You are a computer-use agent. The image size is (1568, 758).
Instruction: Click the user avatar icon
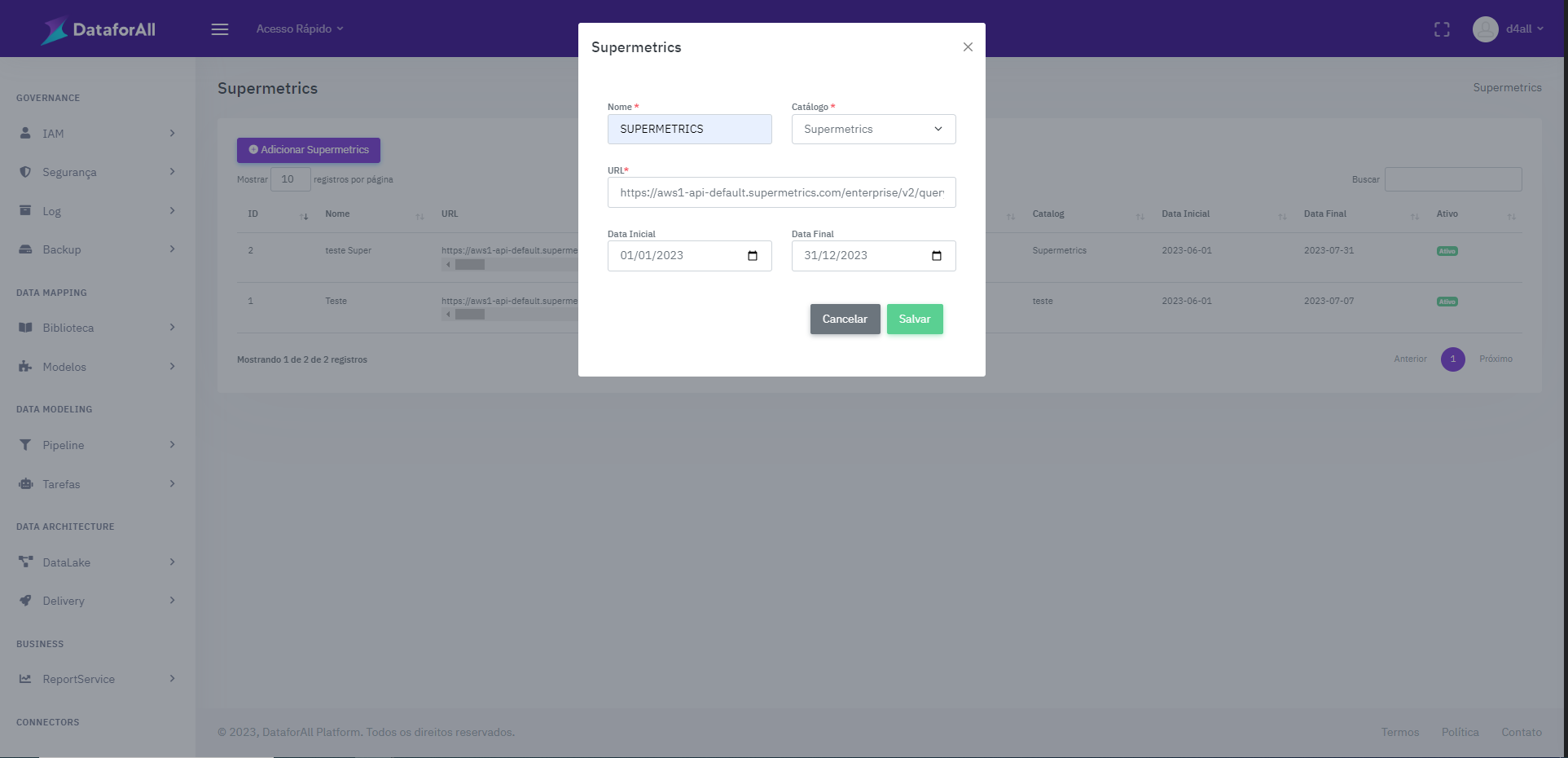1485,29
